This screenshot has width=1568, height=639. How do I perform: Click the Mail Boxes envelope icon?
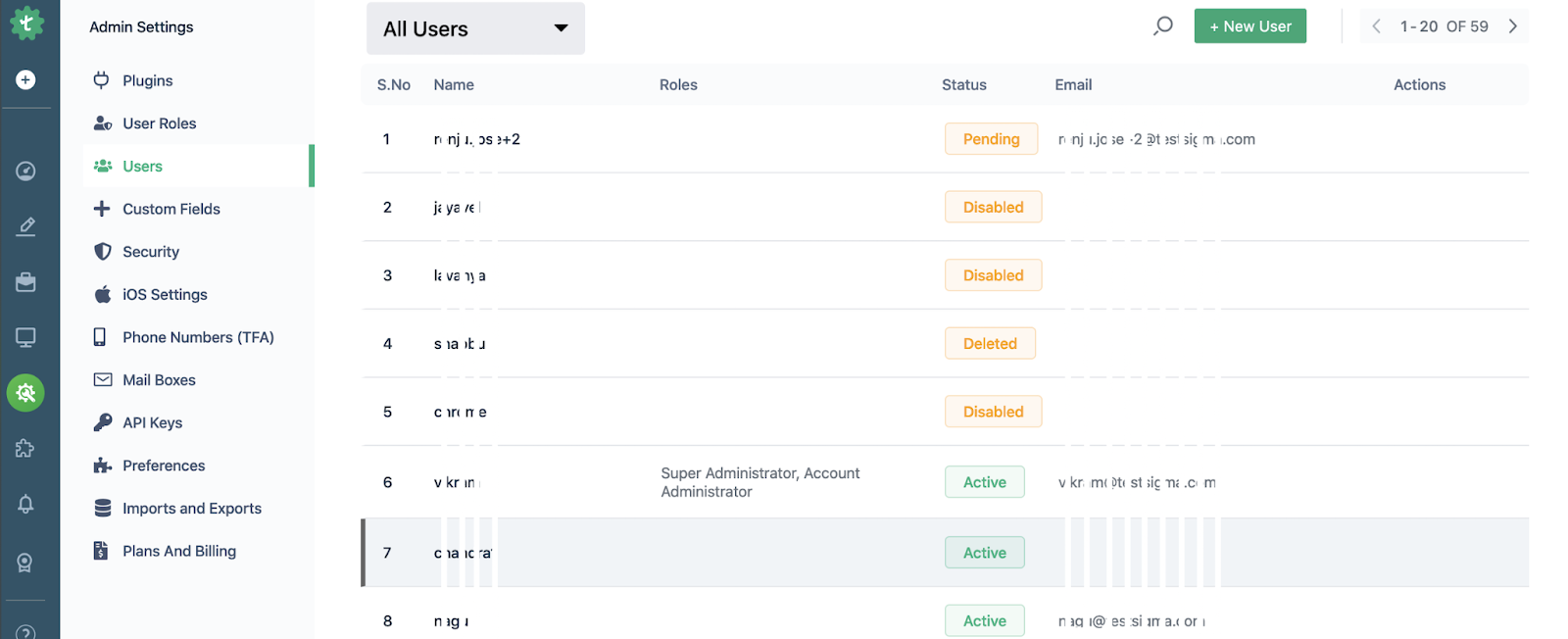(x=102, y=379)
